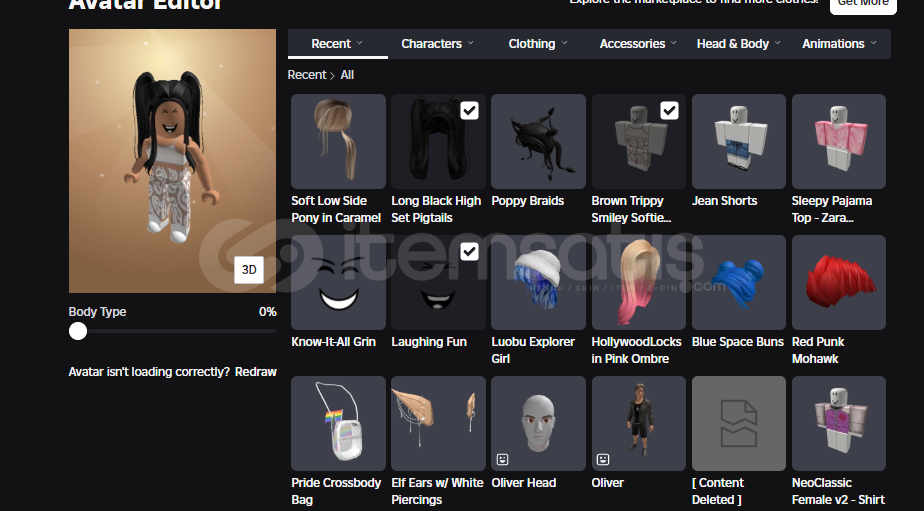Click the Laughing Fun label
Image resolution: width=924 pixels, height=511 pixels.
tap(429, 342)
